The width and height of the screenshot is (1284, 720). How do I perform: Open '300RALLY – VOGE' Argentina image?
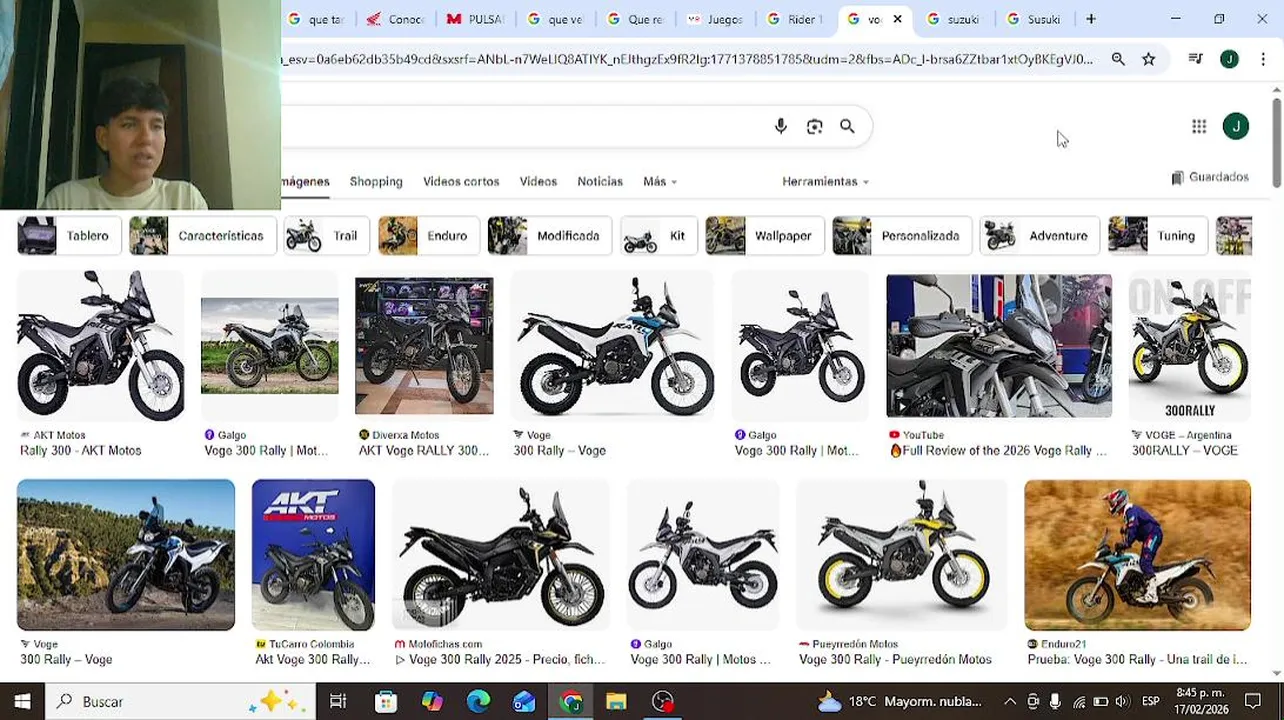[1189, 345]
